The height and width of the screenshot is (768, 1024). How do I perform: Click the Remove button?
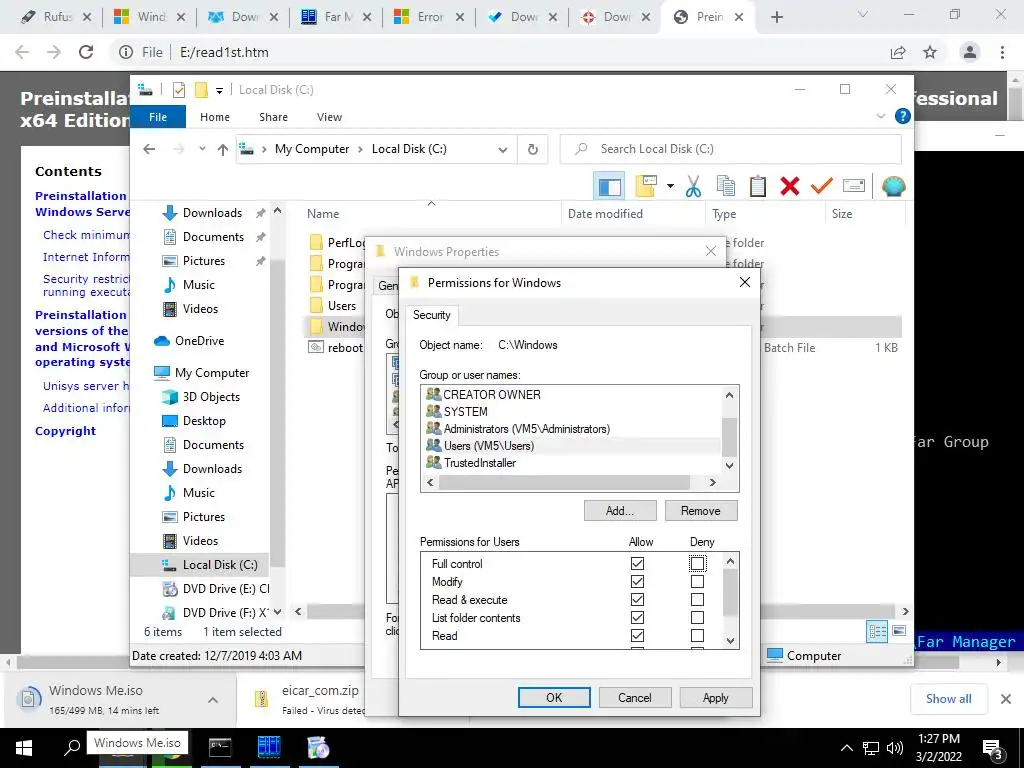click(x=701, y=511)
